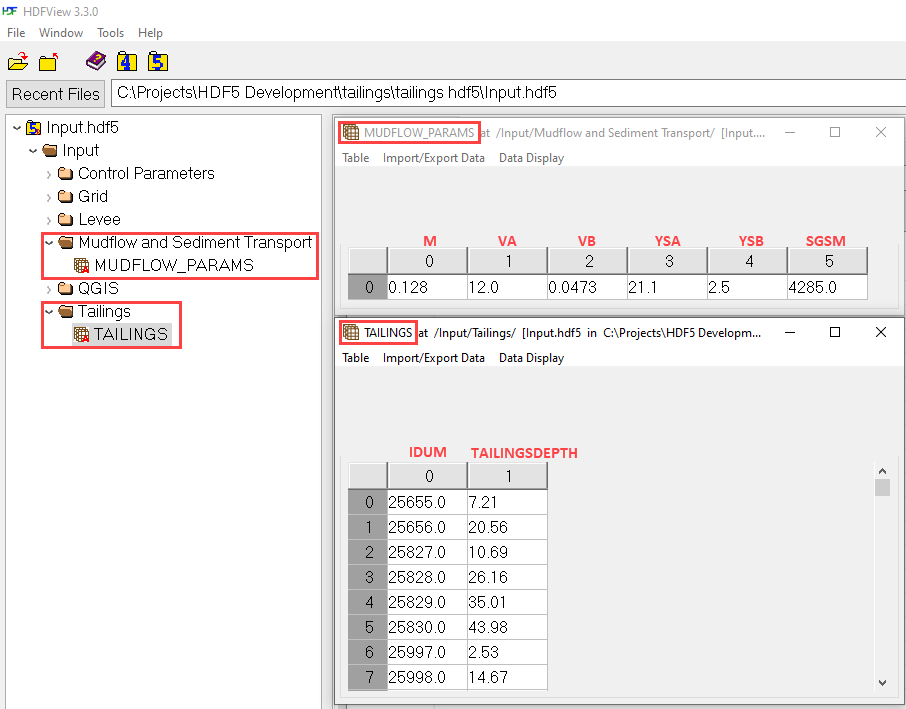Click the HDF5 library version icon

coord(157,62)
